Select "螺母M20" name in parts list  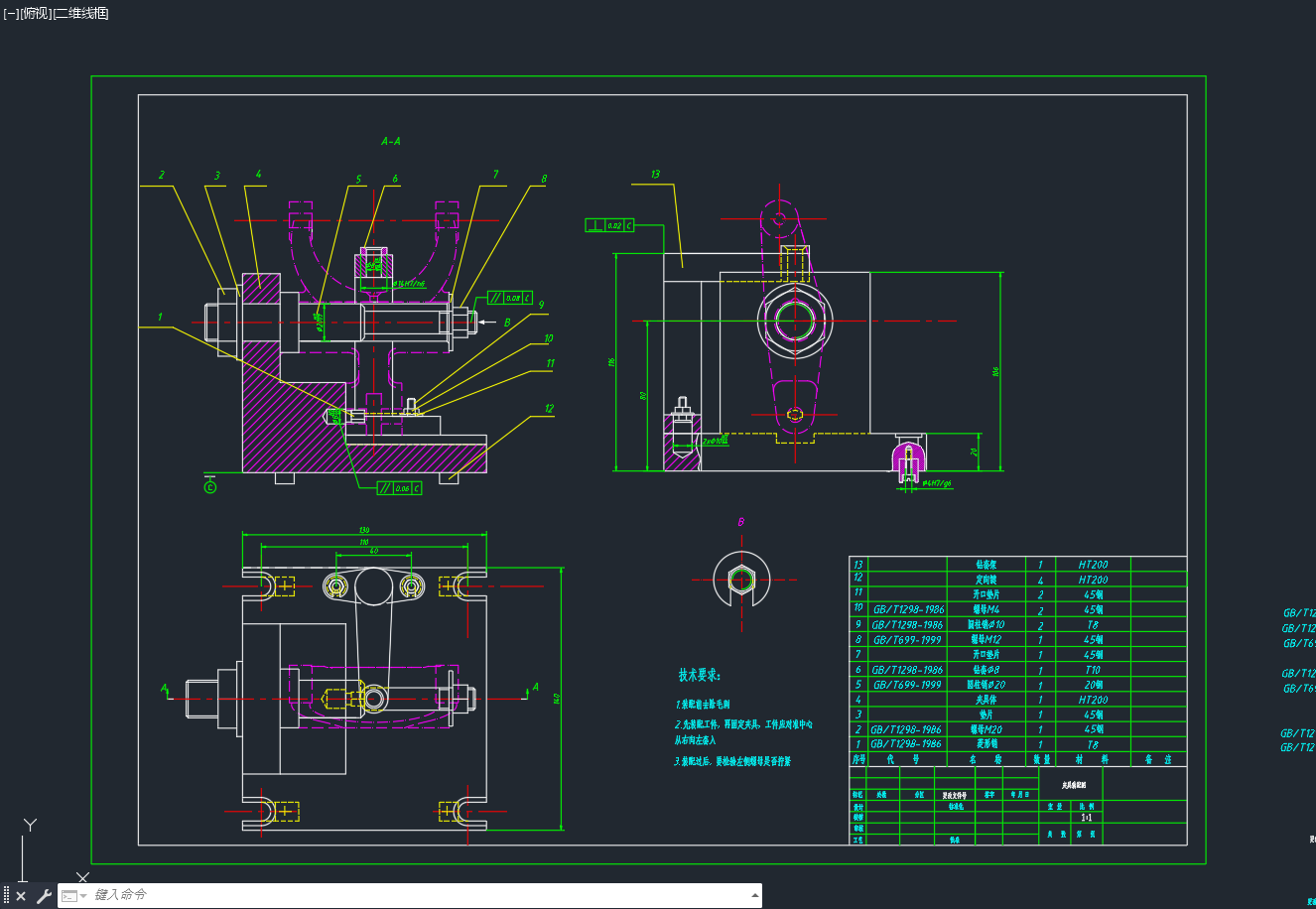pyautogui.click(x=987, y=729)
